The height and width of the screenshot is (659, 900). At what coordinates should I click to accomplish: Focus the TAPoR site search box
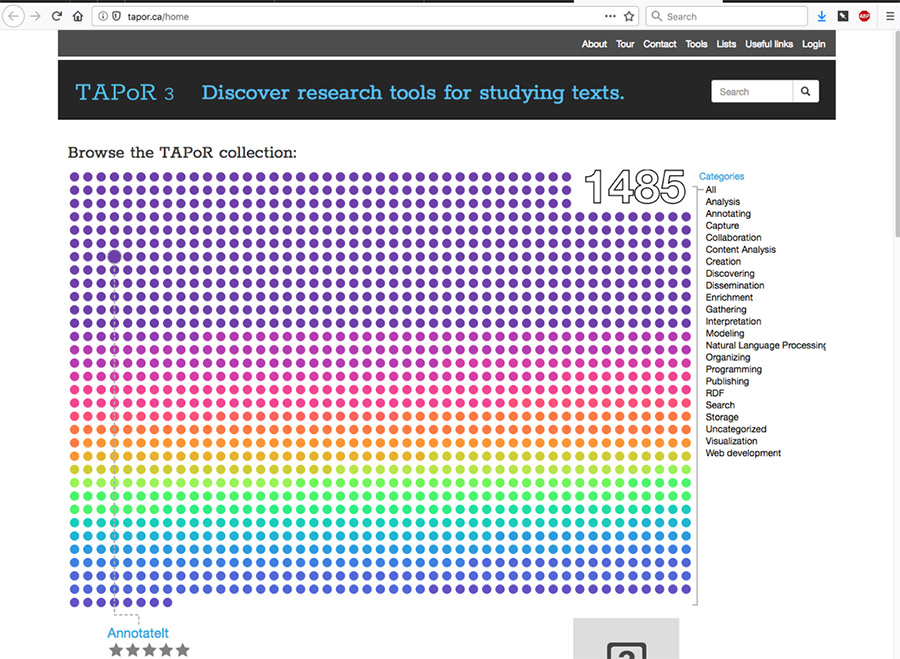click(752, 91)
